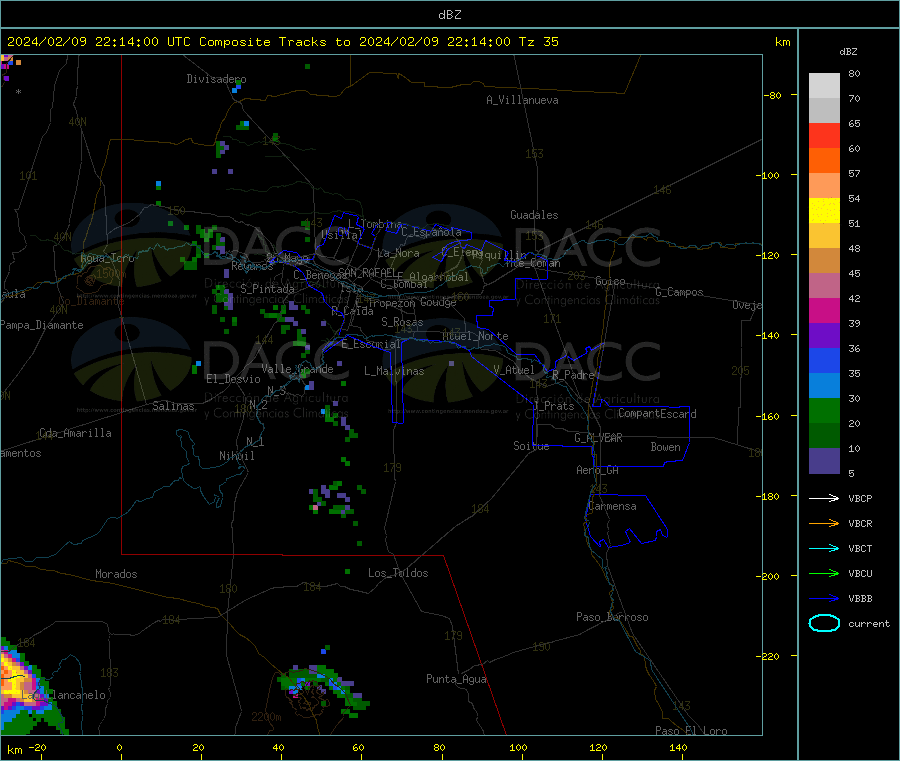
Task: Click the V_Atuel place label
Action: 514,370
